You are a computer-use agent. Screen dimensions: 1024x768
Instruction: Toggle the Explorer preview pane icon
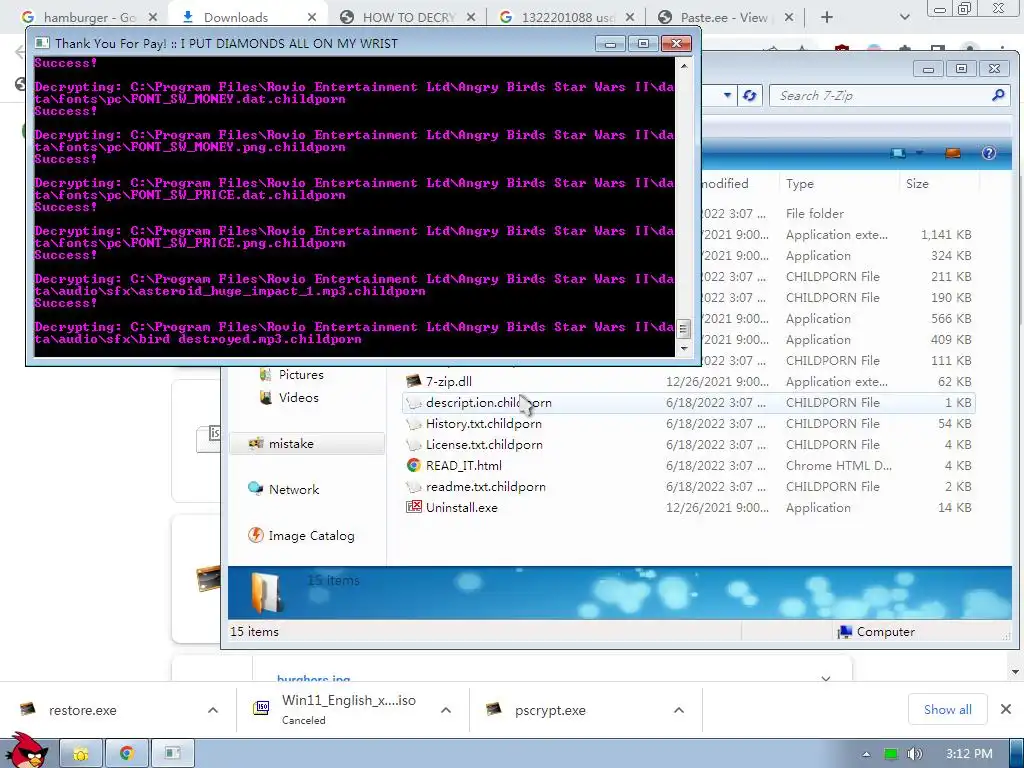(x=953, y=153)
